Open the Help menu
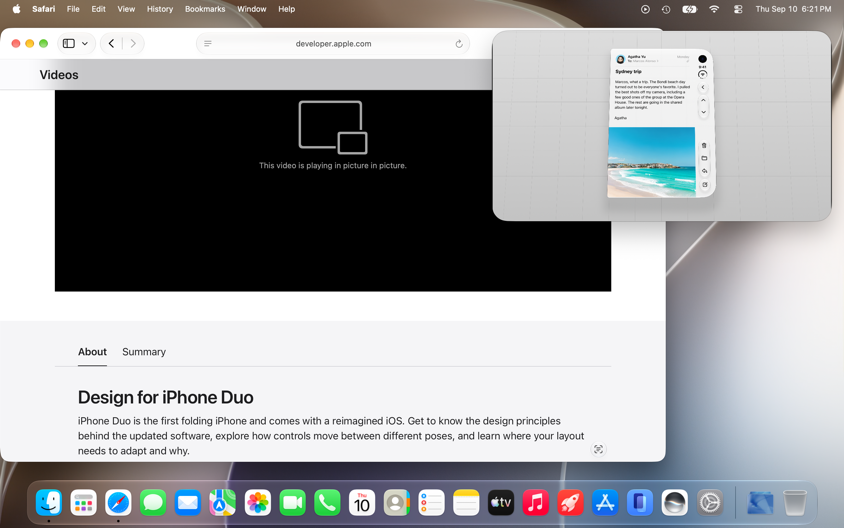 pos(286,9)
